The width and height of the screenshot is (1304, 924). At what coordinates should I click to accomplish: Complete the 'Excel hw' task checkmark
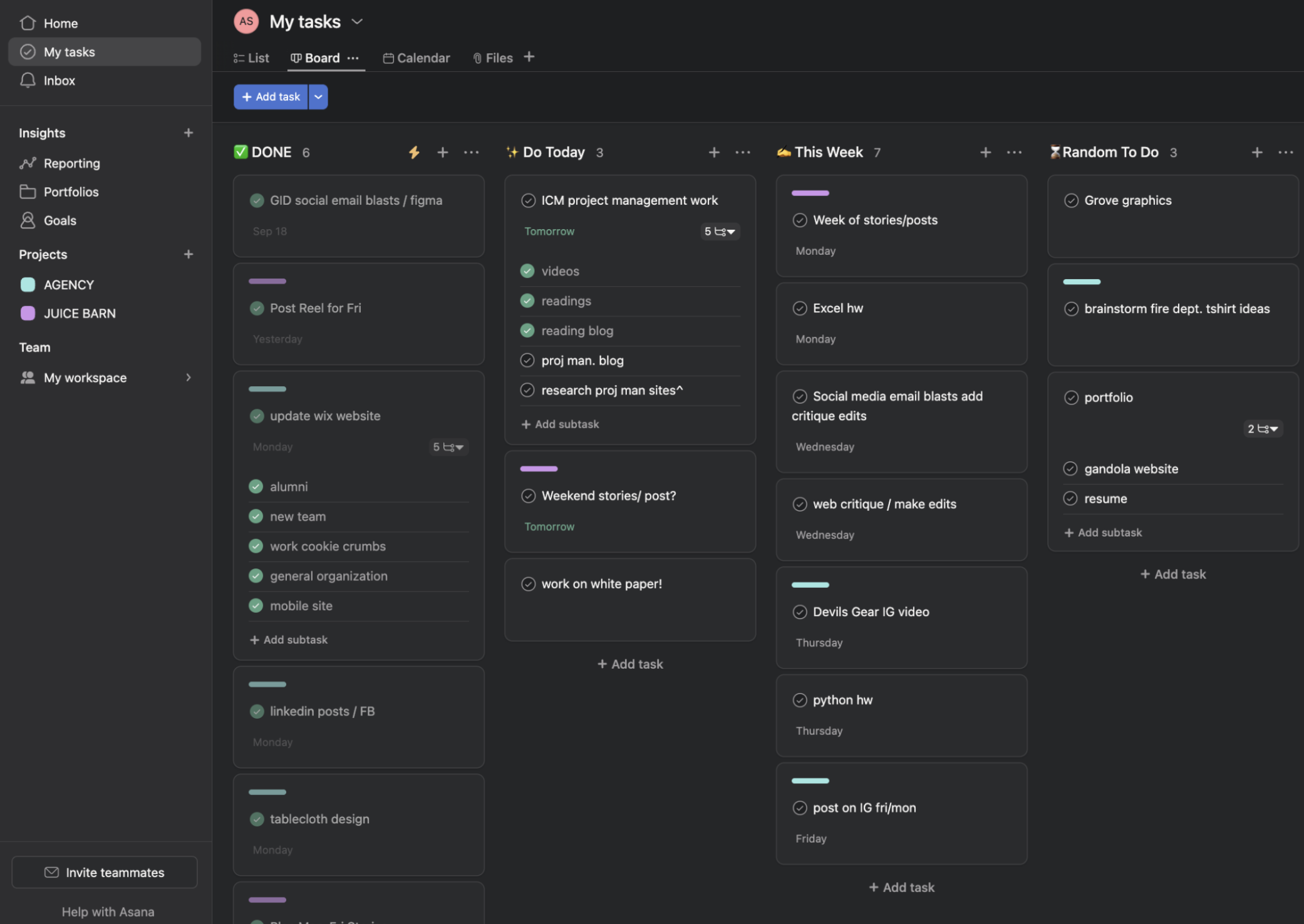click(800, 308)
